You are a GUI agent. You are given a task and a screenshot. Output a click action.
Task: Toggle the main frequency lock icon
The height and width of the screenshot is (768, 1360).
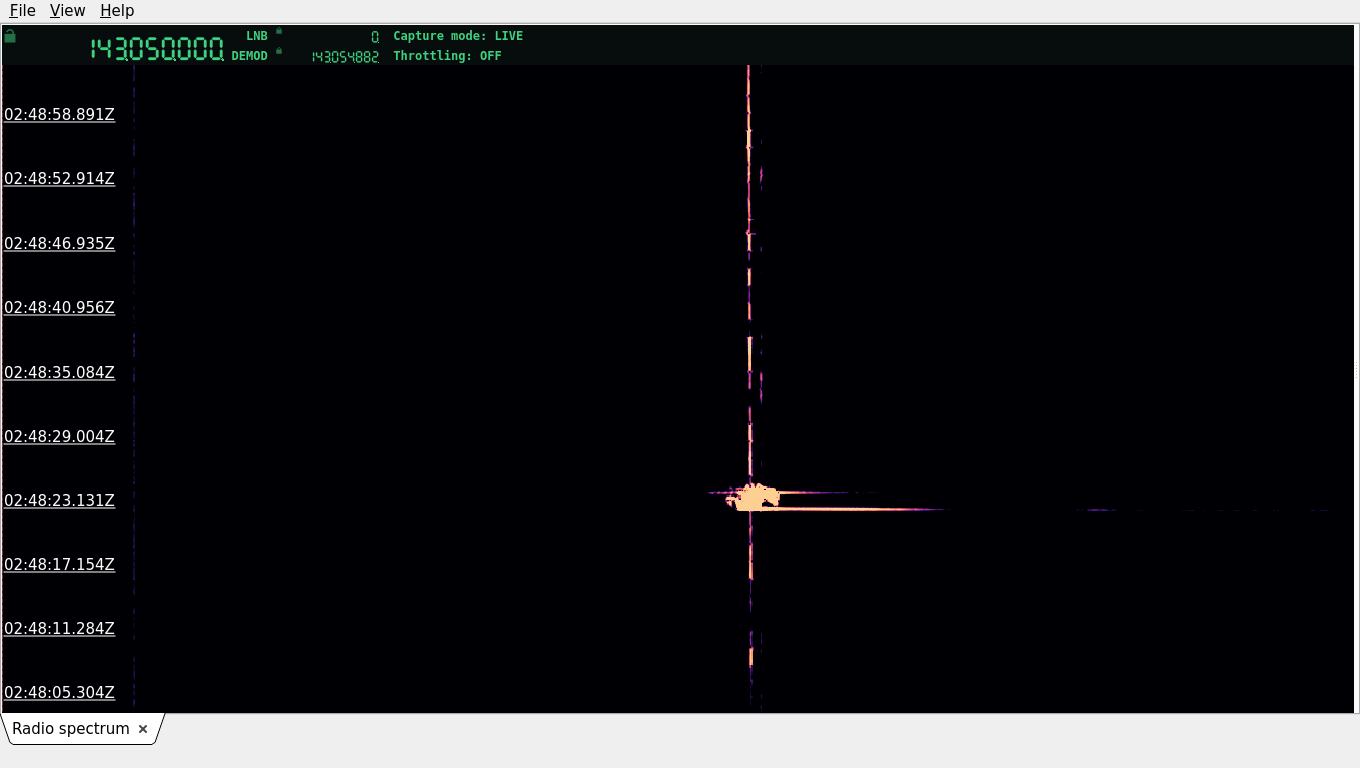[x=10, y=36]
